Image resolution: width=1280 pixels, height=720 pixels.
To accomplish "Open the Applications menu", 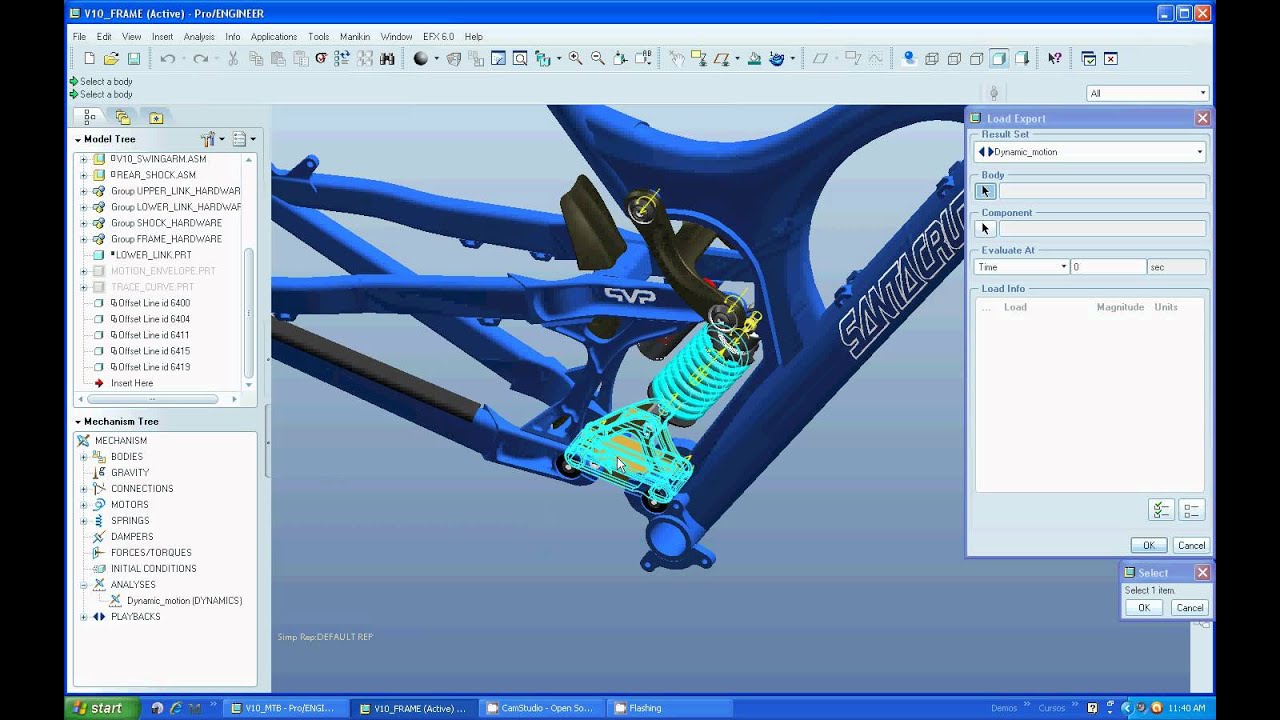I will pyautogui.click(x=273, y=37).
